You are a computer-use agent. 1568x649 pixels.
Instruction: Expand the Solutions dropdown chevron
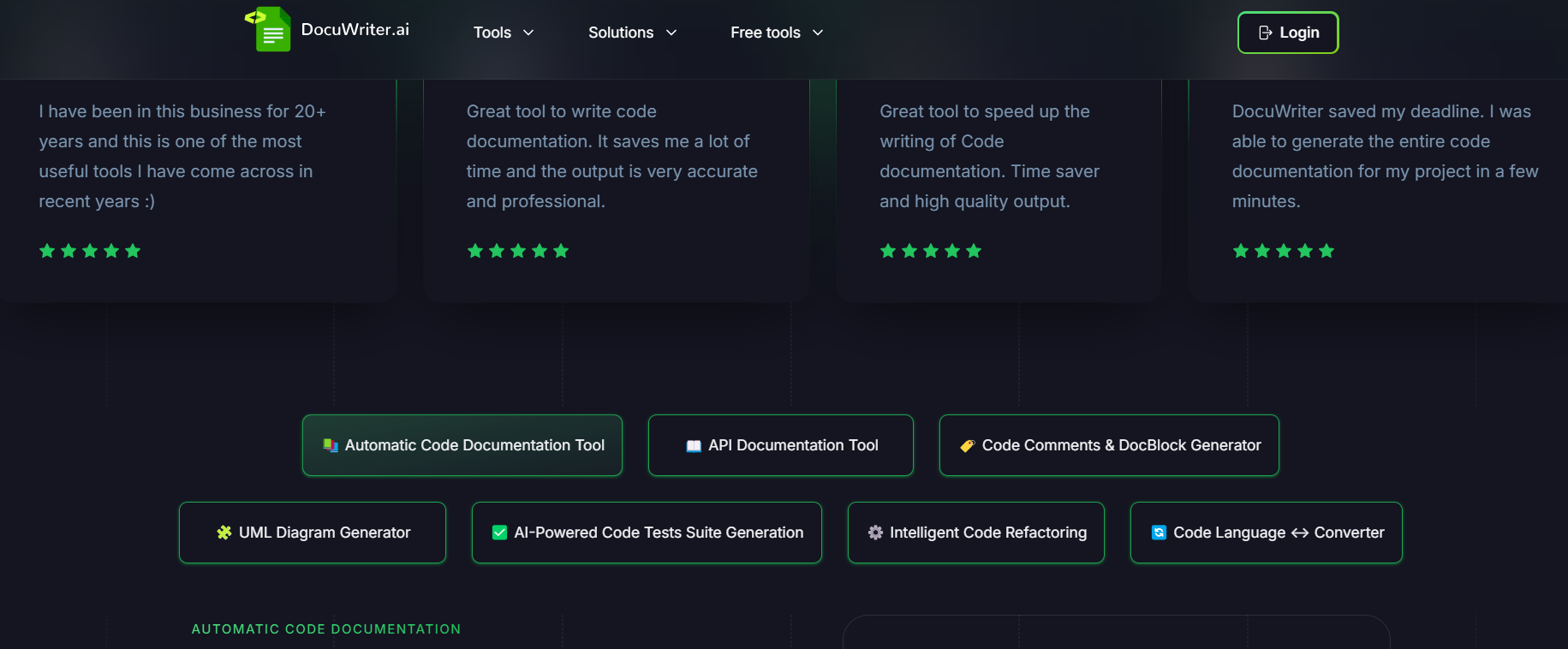[x=671, y=33]
